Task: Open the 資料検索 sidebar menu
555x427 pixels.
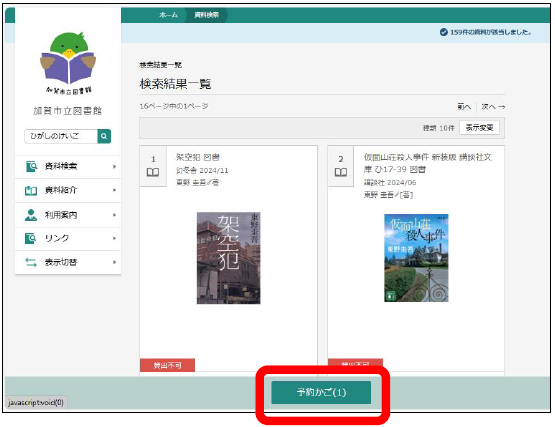Action: 68,166
